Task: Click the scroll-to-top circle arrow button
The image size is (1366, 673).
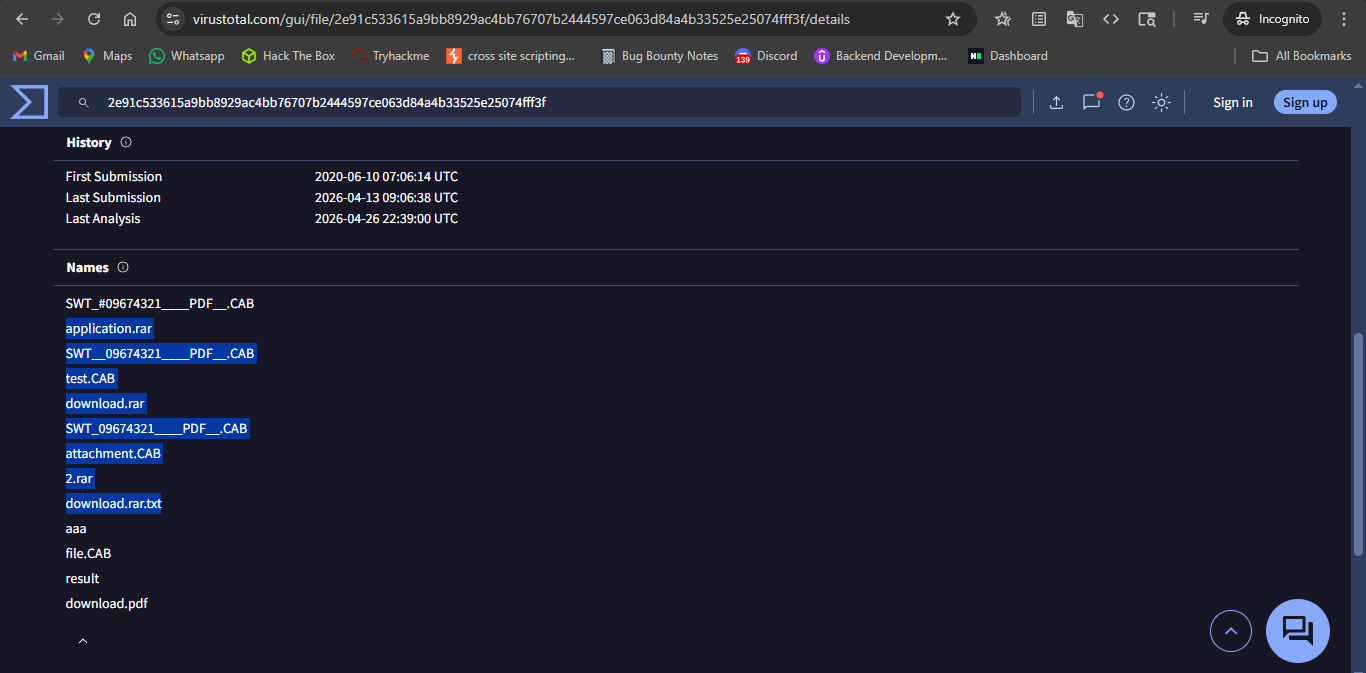Action: pos(1230,631)
